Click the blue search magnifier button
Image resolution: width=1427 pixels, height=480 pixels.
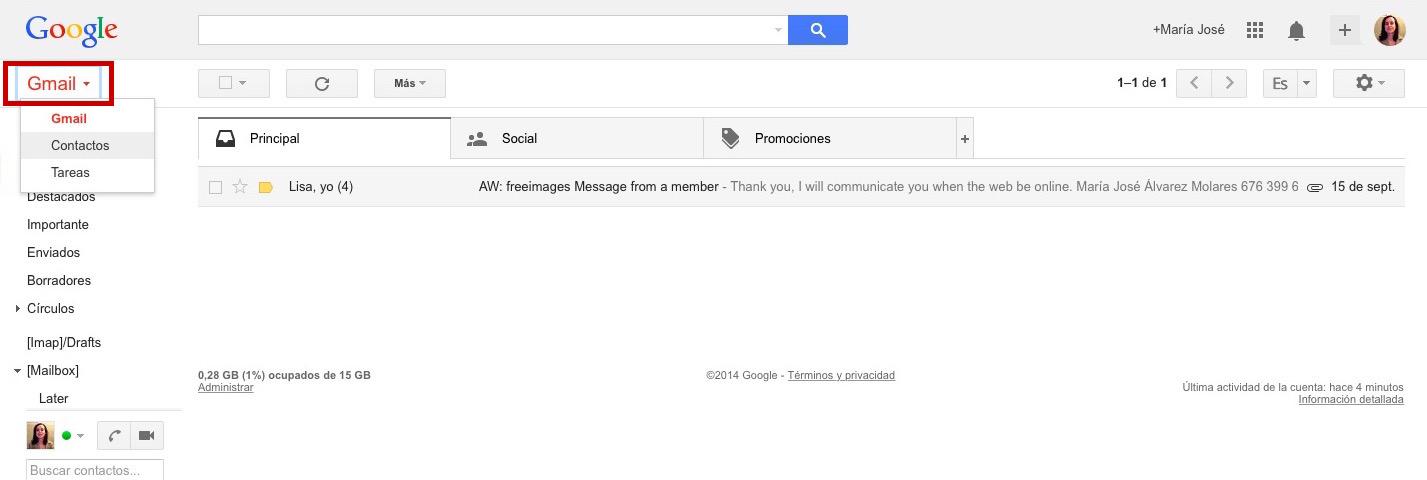click(817, 30)
